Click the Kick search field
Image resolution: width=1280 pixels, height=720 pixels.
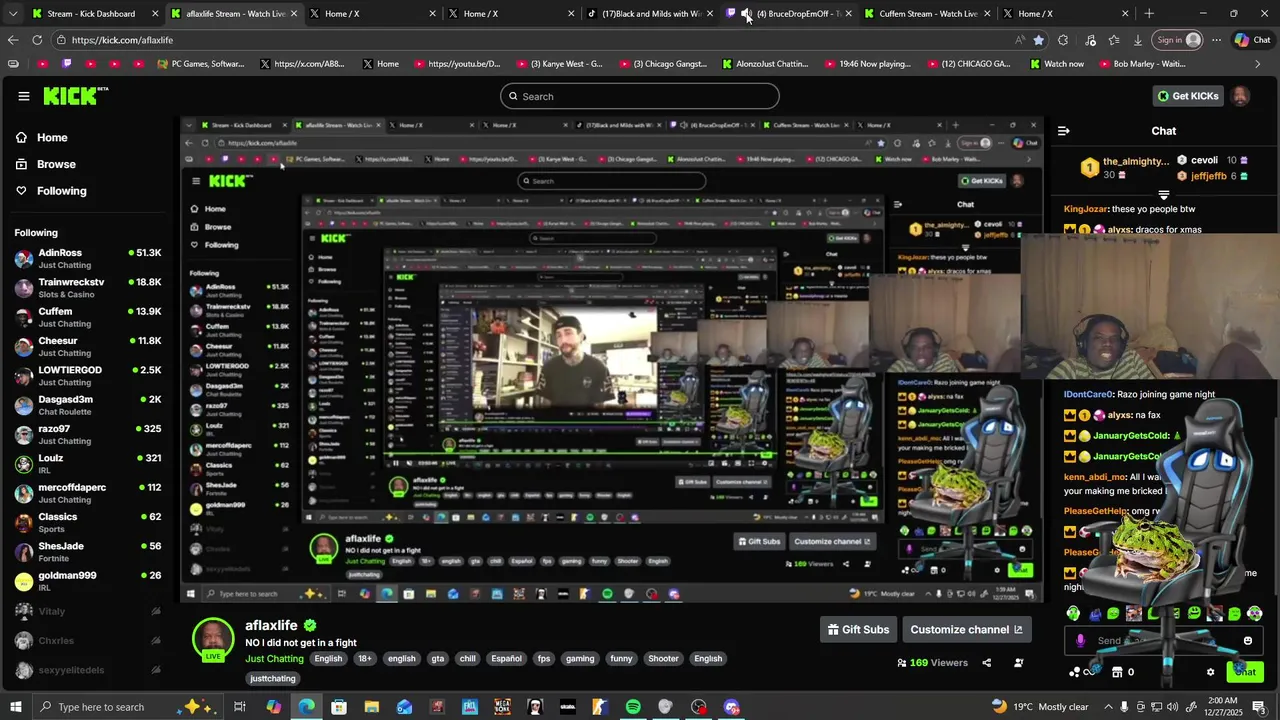coord(640,96)
